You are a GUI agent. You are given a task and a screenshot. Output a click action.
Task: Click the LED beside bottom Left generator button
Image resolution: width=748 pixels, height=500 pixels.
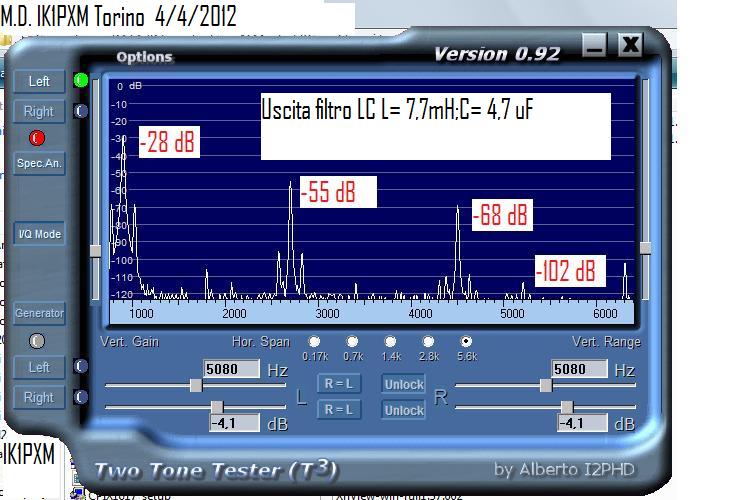81,367
